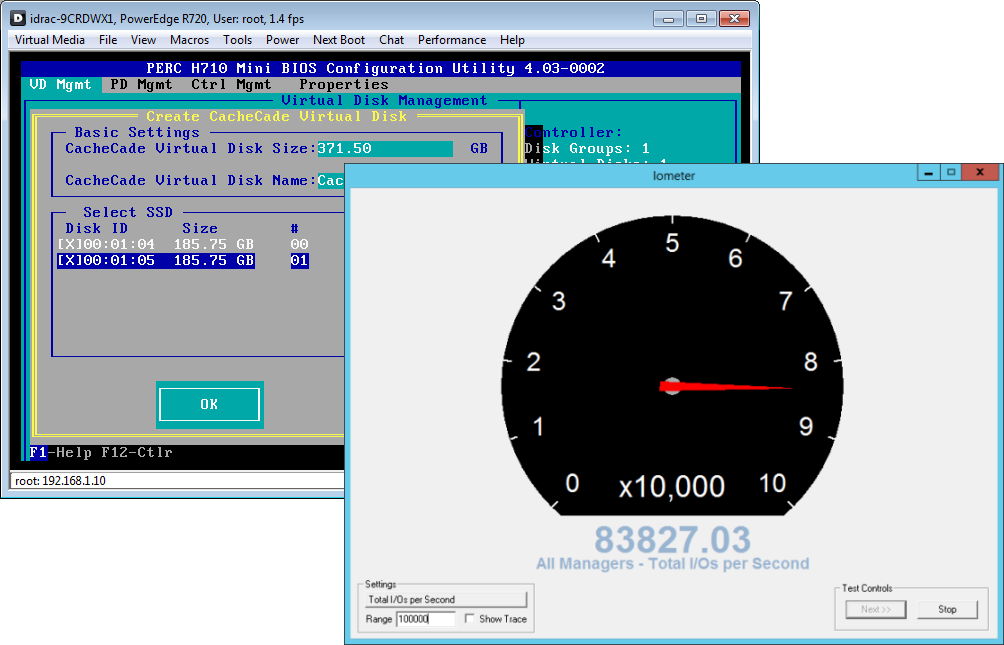Switch to the Ctrl Mgmt tab
The image size is (1004, 645).
coord(231,85)
